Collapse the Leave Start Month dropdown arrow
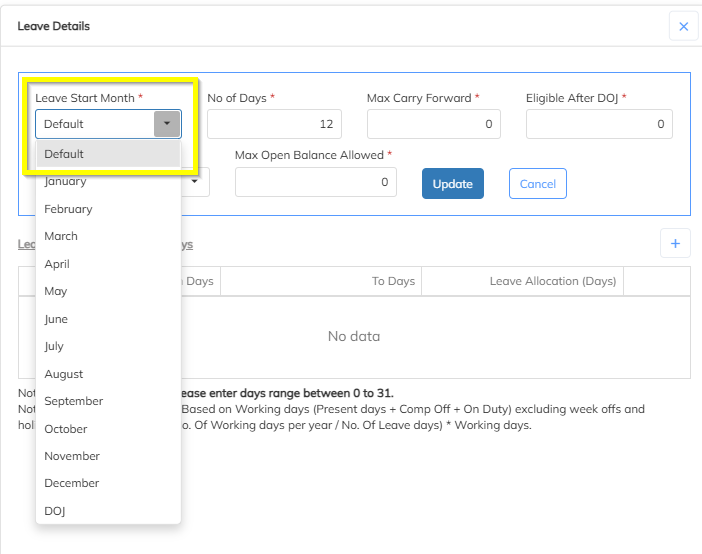 [167, 124]
